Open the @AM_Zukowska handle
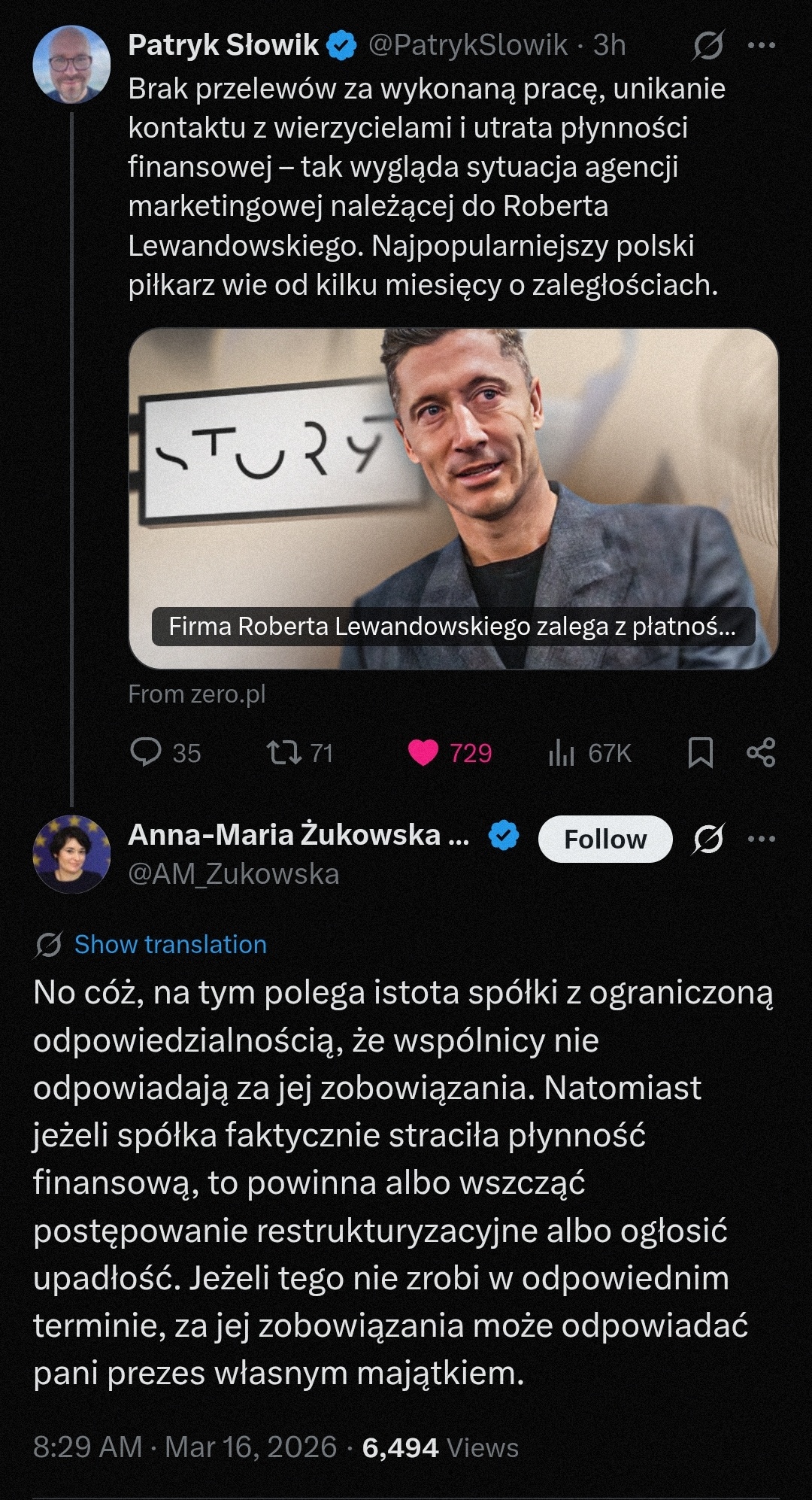Image resolution: width=812 pixels, height=1500 pixels. tap(234, 874)
